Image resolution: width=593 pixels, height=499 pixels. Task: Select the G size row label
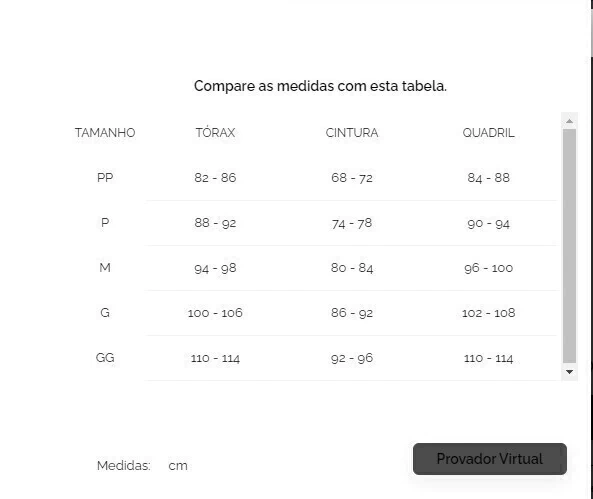[x=105, y=312]
